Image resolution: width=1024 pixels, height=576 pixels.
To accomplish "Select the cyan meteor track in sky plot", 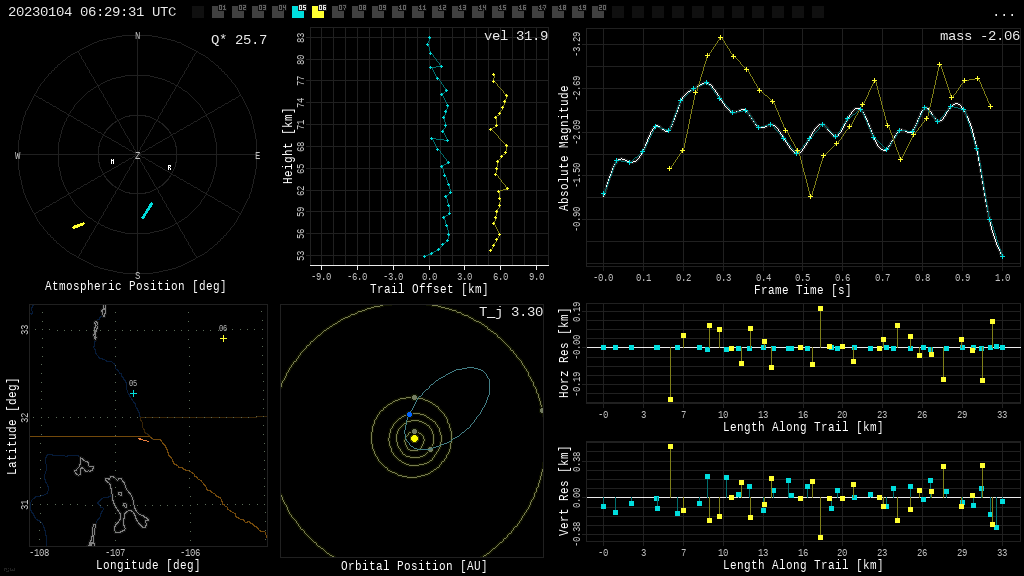I will pos(147,210).
